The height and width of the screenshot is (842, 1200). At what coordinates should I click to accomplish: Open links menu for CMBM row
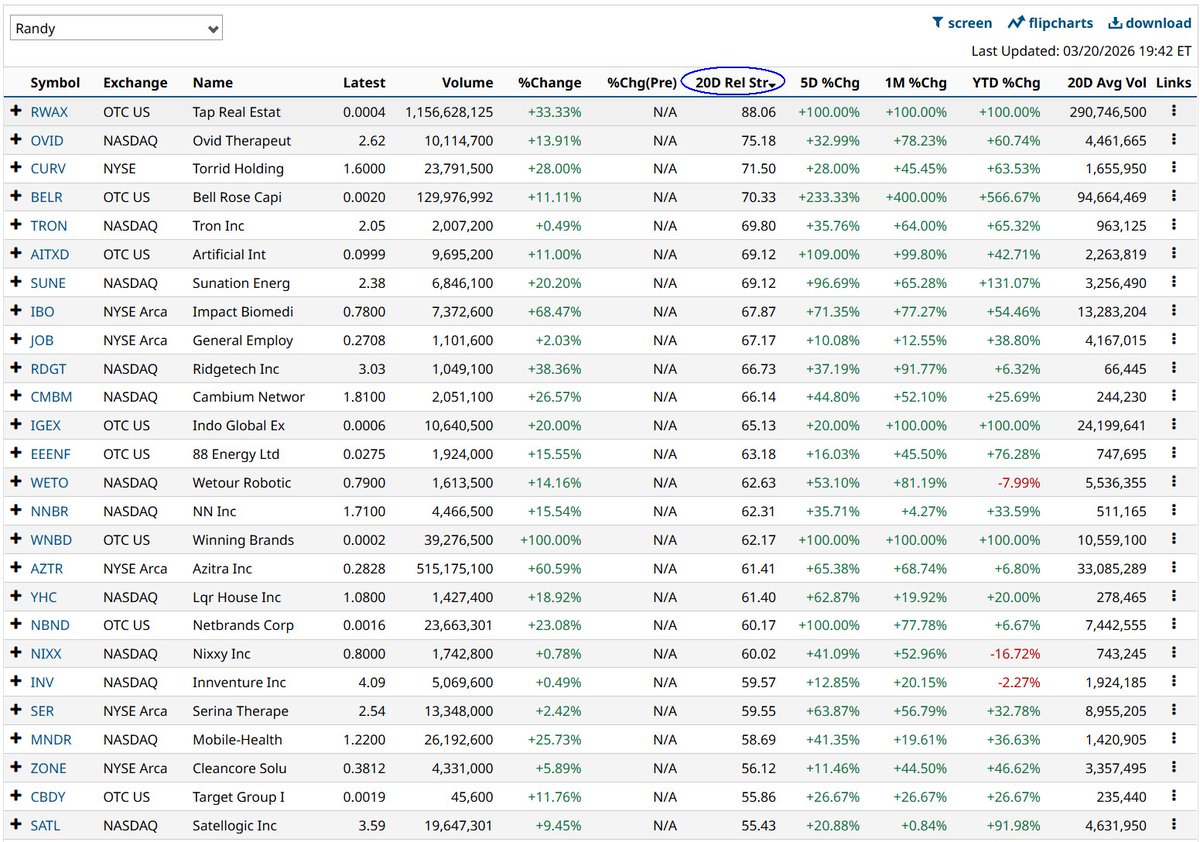[x=1173, y=397]
